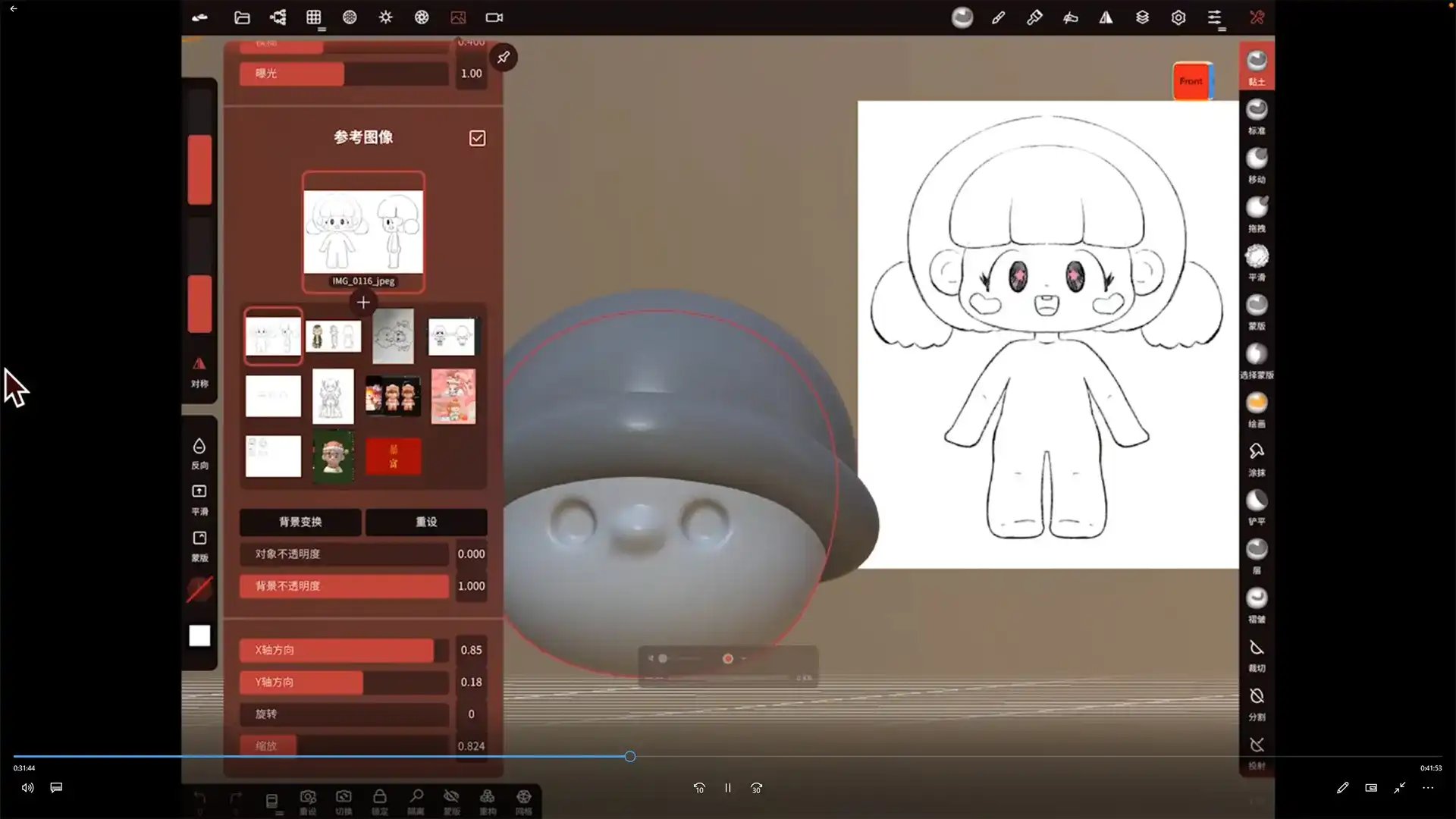The image size is (1456, 819).
Task: Open the layers stack icon panel
Action: (x=1142, y=17)
